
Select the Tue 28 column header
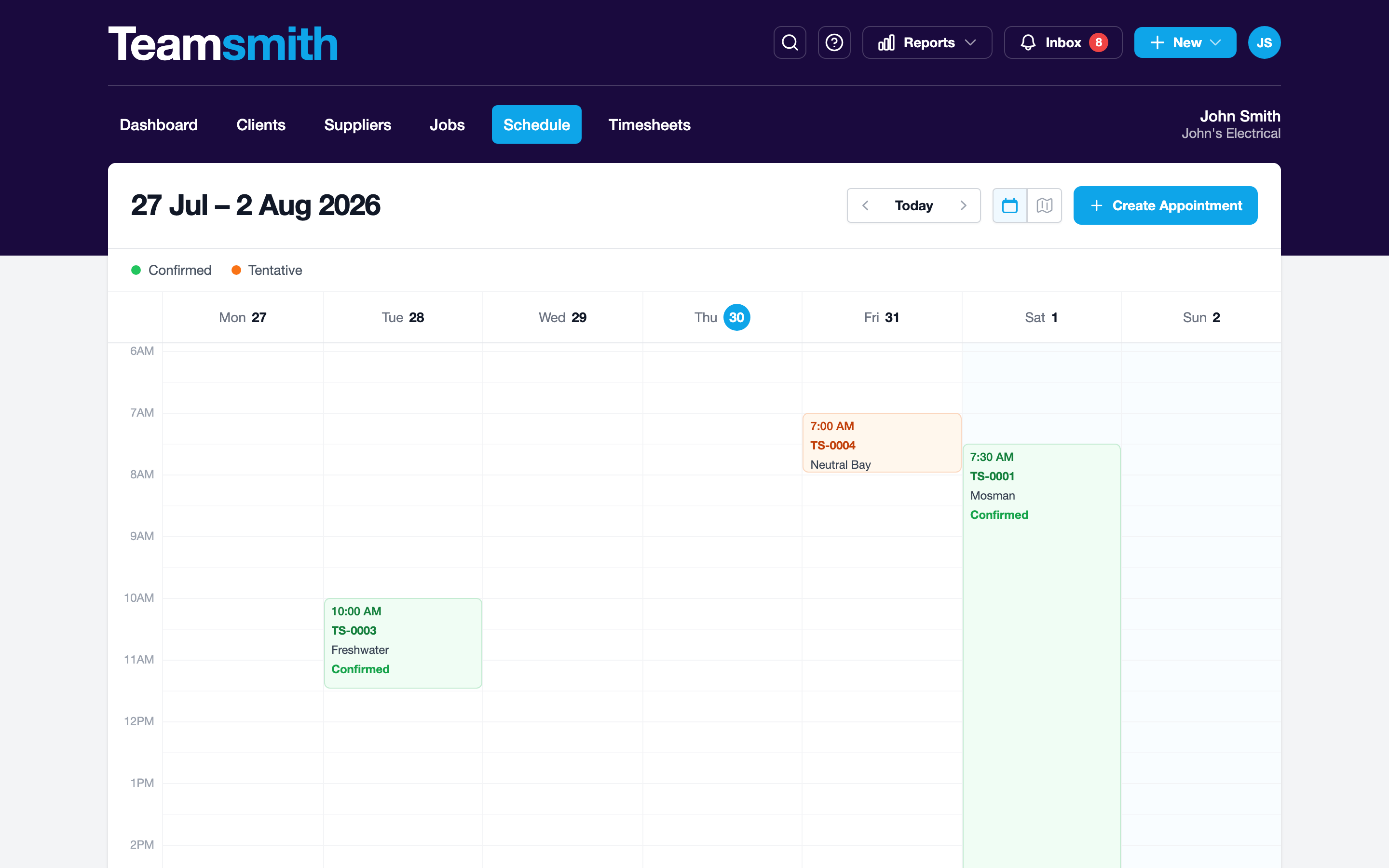pyautogui.click(x=403, y=317)
